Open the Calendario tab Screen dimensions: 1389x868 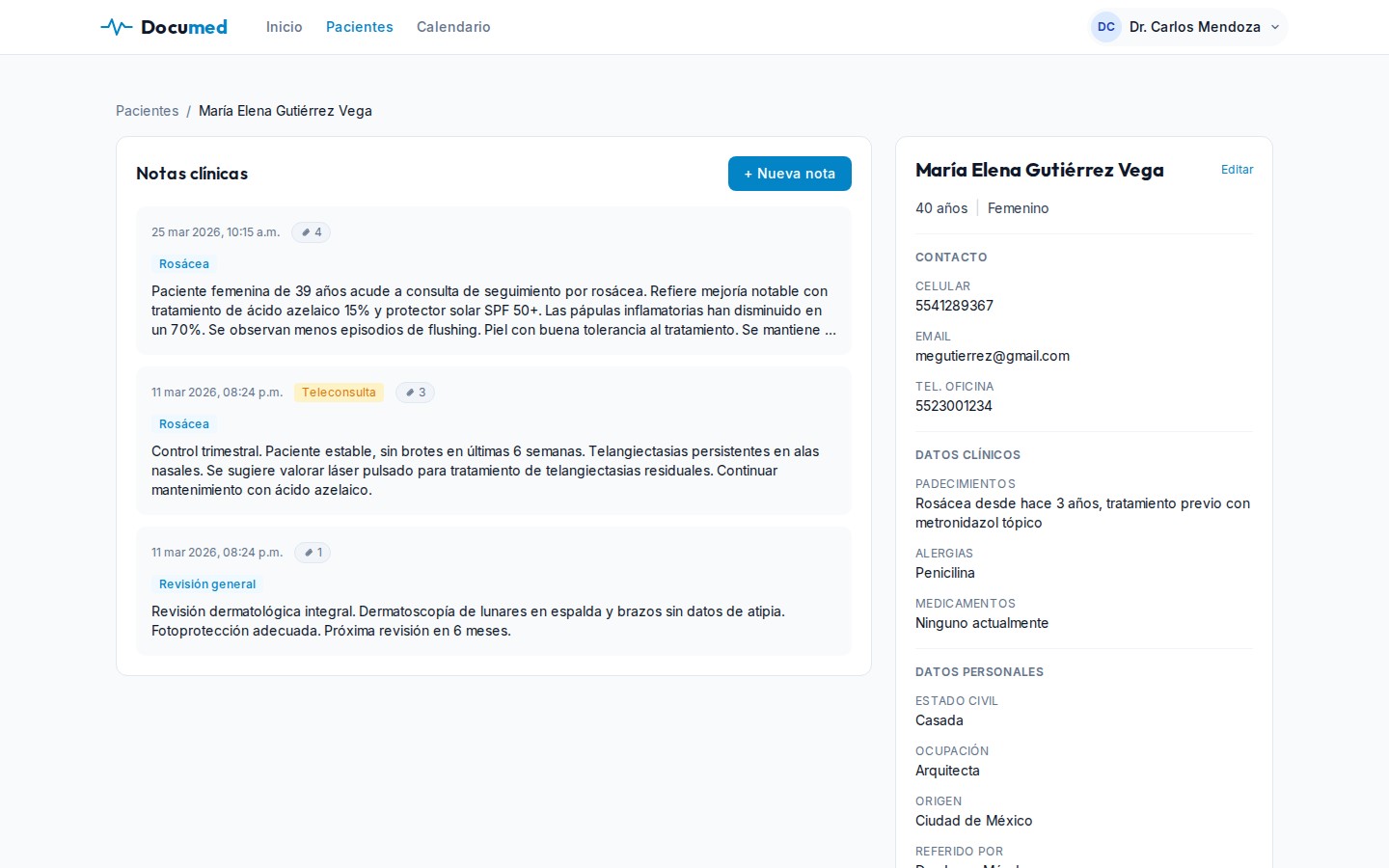[x=453, y=27]
